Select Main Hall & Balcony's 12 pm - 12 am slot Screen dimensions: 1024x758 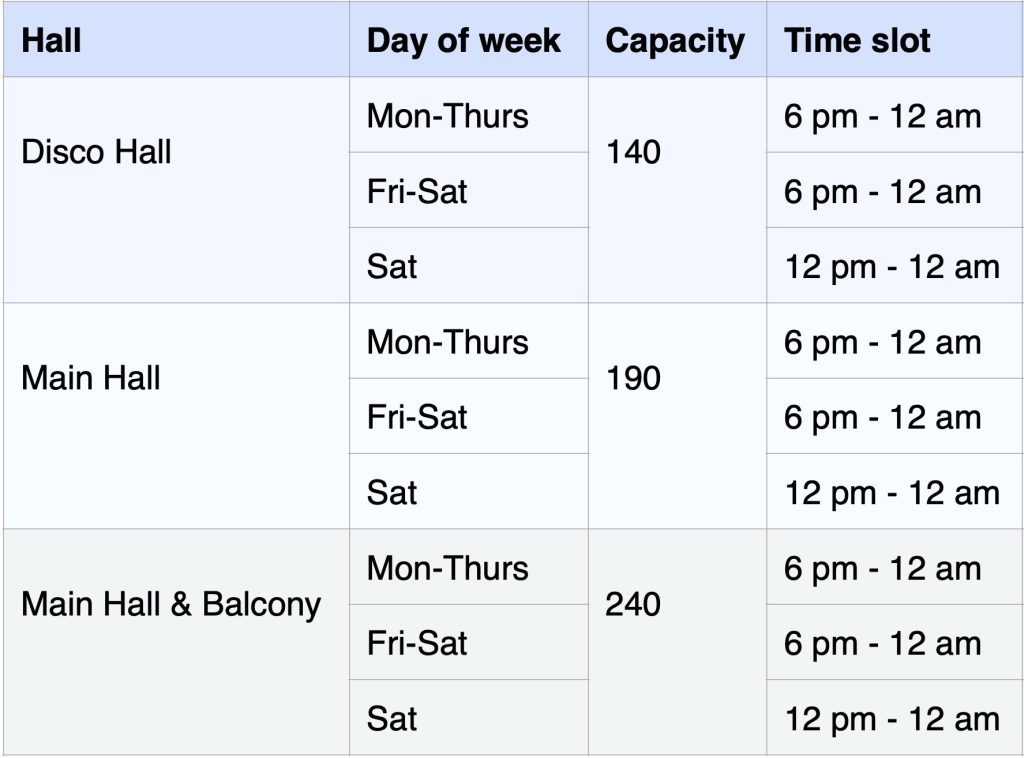[x=891, y=718]
